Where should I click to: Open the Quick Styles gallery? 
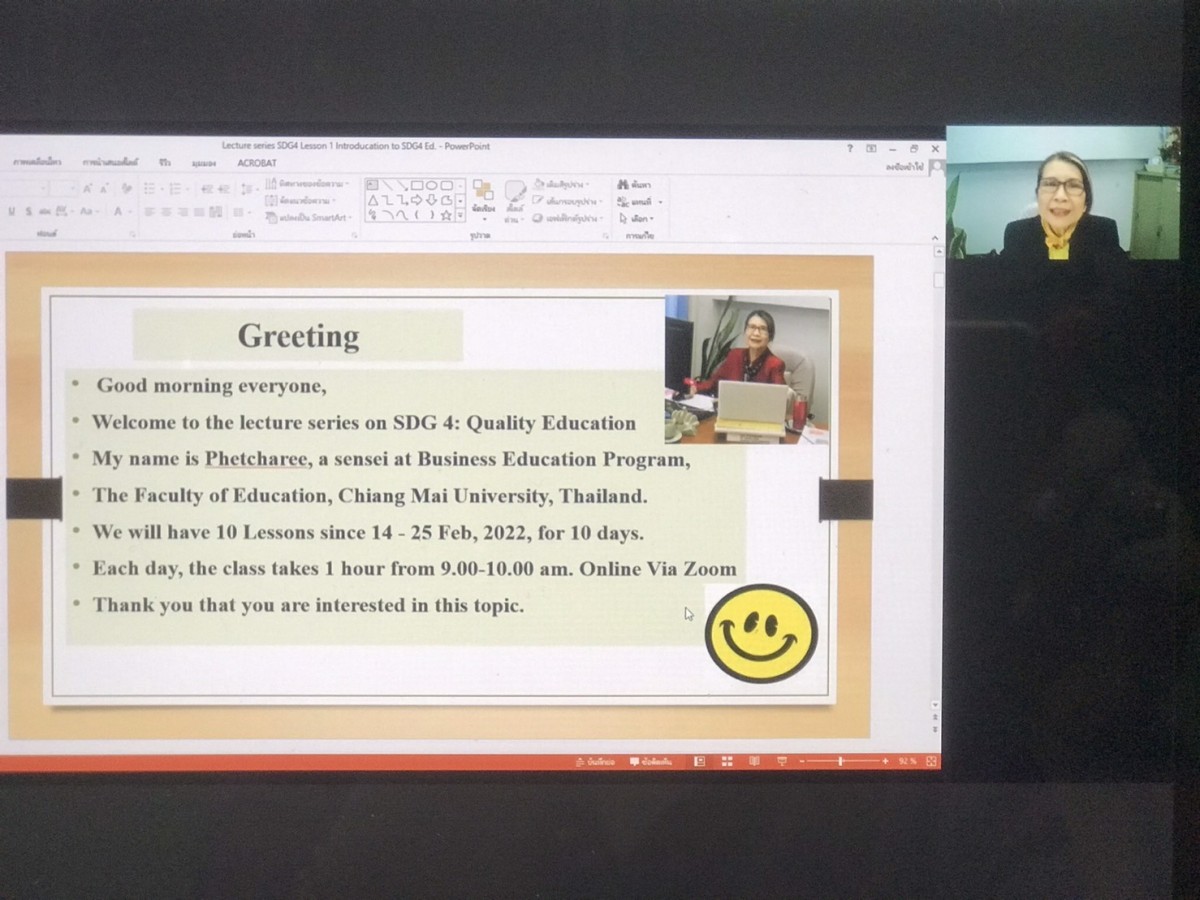[x=515, y=200]
